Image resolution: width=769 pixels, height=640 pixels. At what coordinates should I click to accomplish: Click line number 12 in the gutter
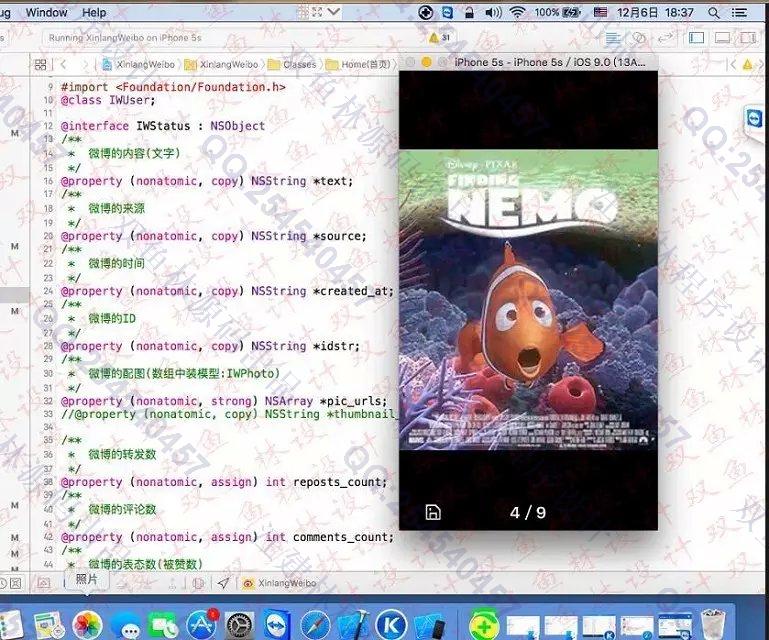point(48,126)
